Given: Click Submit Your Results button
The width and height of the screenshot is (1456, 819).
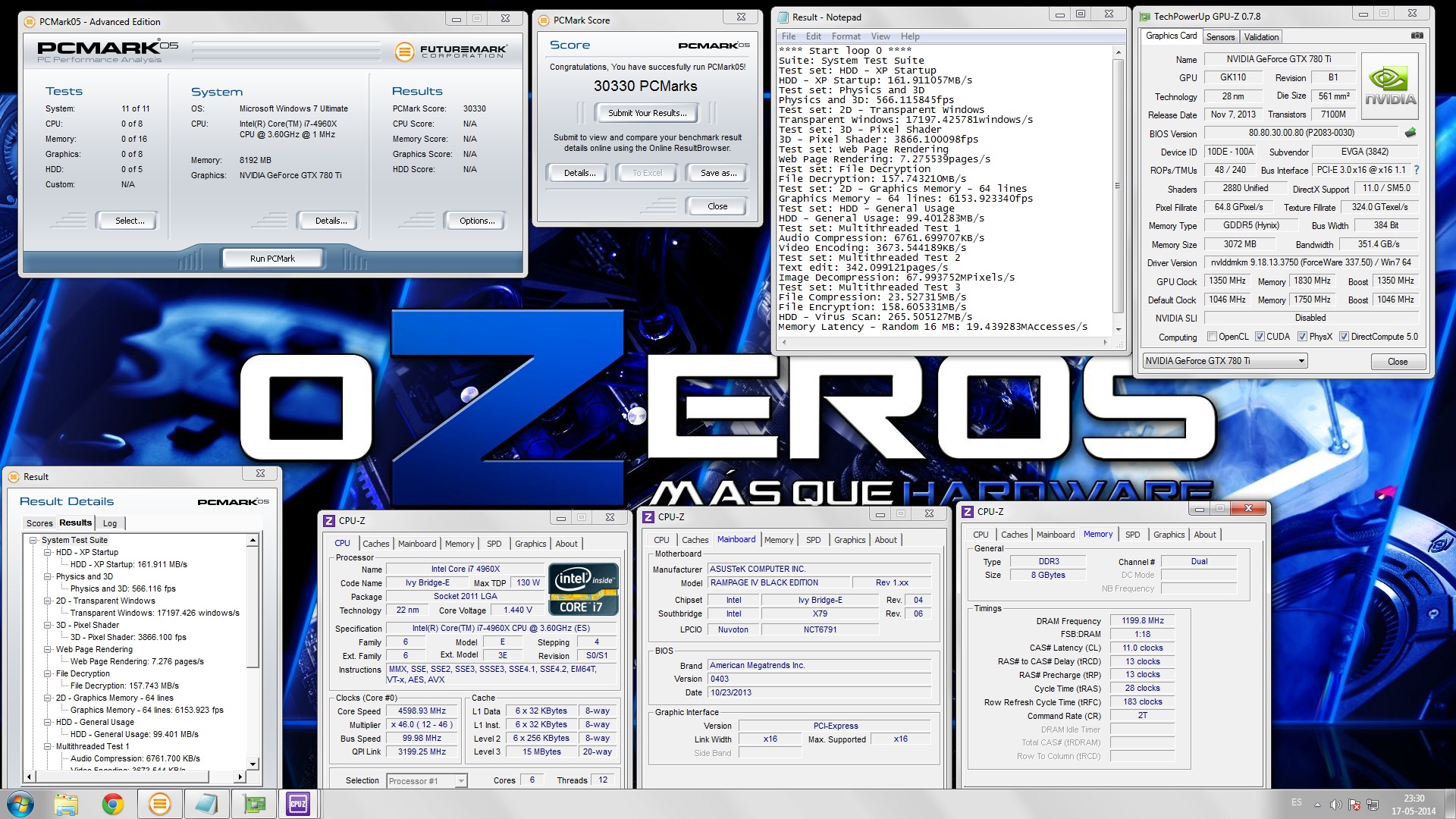Looking at the screenshot, I should click(647, 113).
